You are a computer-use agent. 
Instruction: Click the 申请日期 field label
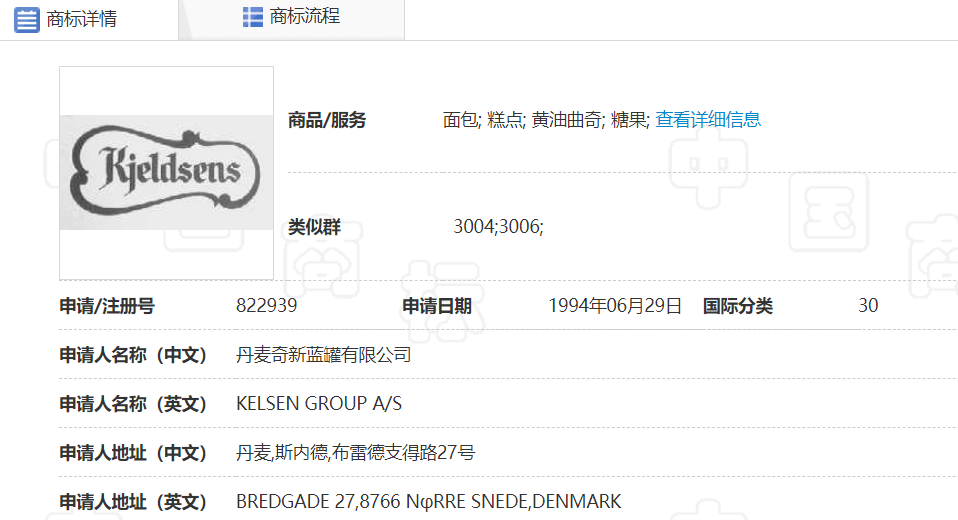(x=437, y=306)
